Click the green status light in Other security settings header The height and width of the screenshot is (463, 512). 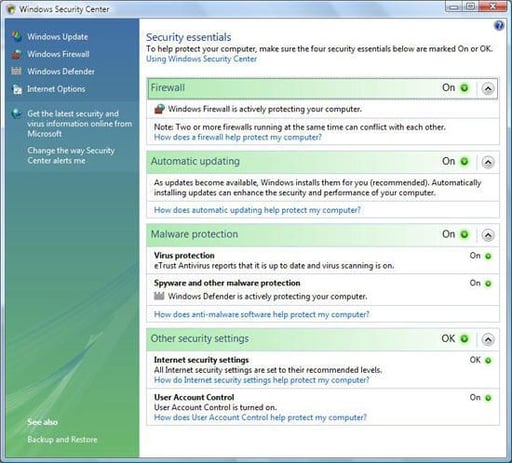464,339
